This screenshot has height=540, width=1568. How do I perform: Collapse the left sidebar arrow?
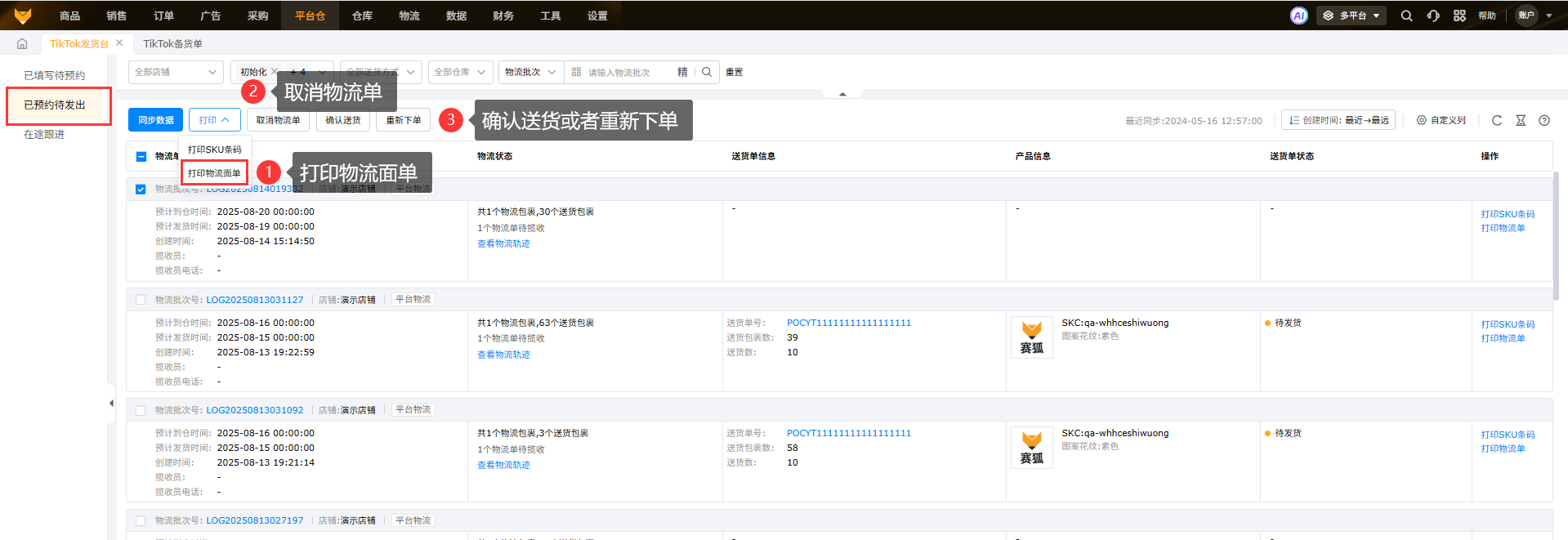[x=111, y=403]
